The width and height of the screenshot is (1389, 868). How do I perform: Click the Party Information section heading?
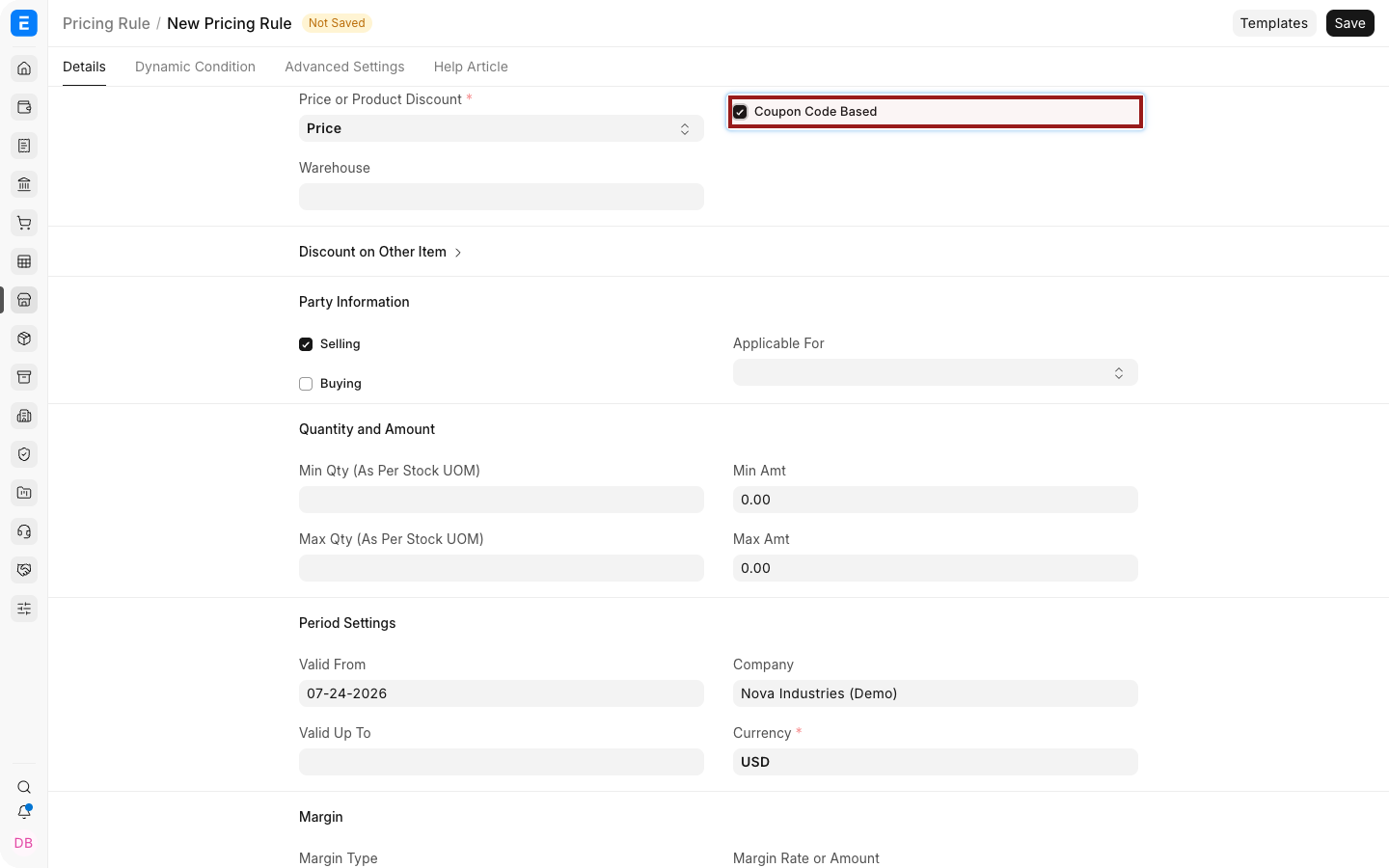(354, 302)
